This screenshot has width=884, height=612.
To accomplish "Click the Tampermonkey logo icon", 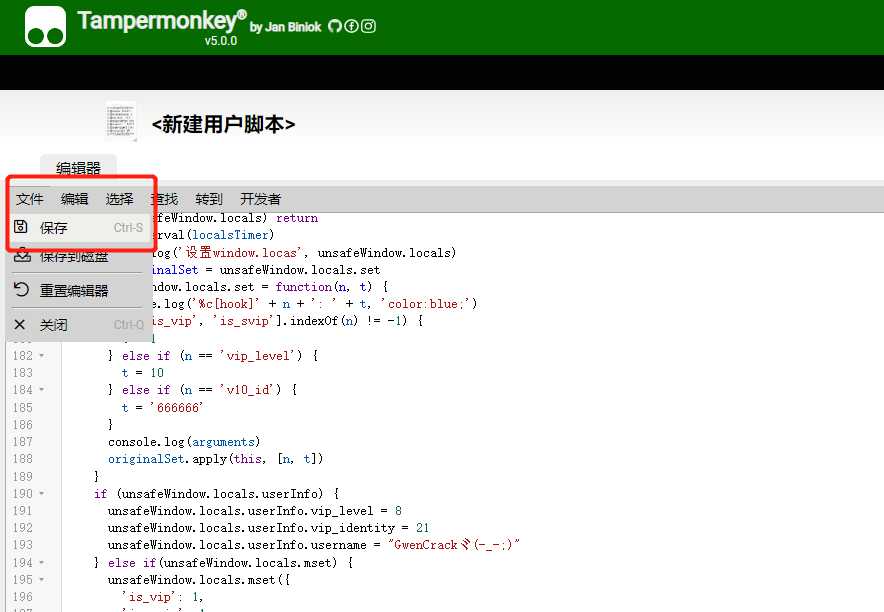I will [46, 26].
